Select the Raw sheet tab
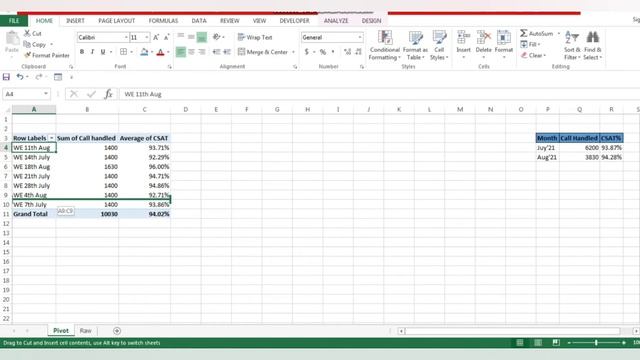Viewport: 640px width, 360px height. point(85,331)
